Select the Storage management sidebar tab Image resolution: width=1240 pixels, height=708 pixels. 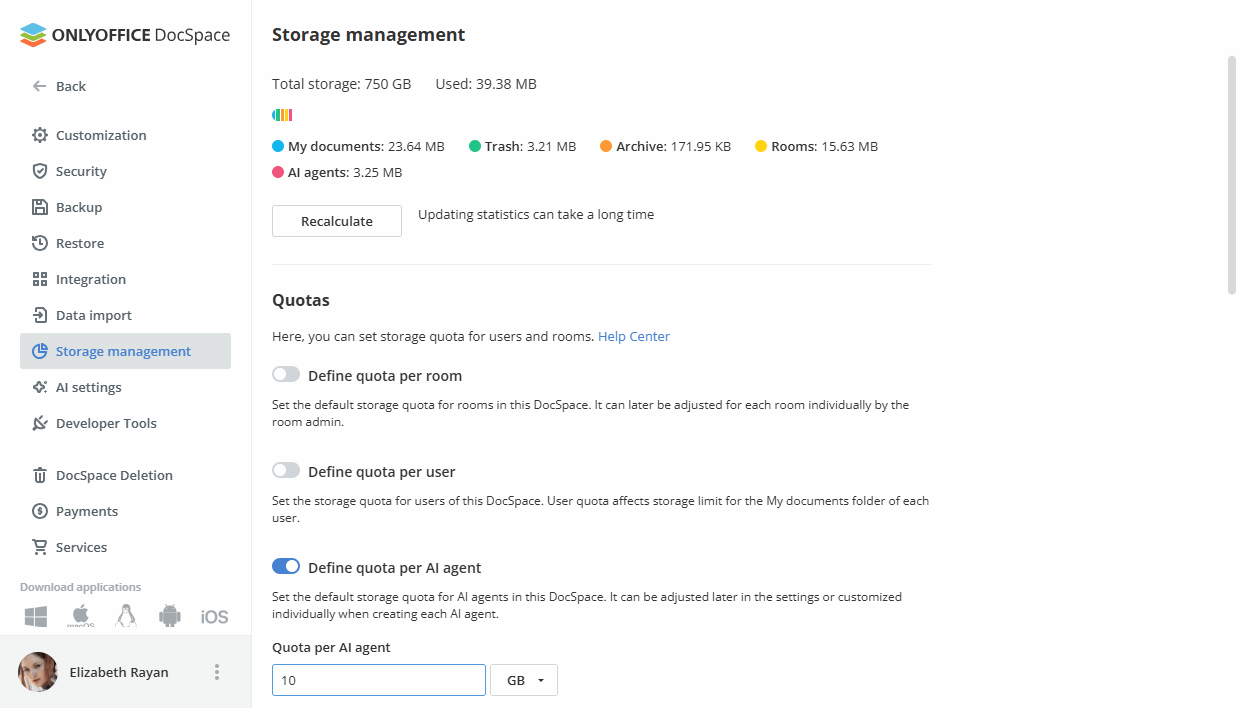[x=124, y=350]
